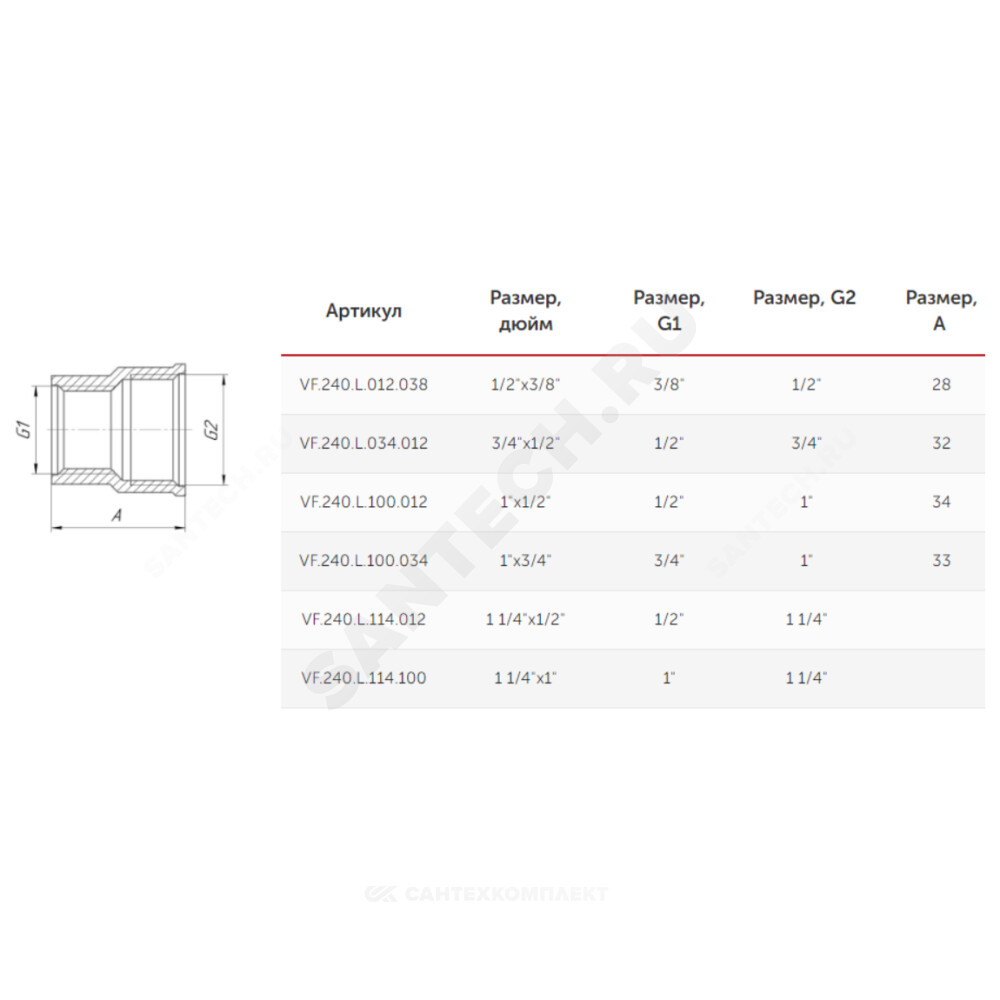Screen dimensions: 1000x1000
Task: Select article VF.240.L.100.012
Action: 364,502
